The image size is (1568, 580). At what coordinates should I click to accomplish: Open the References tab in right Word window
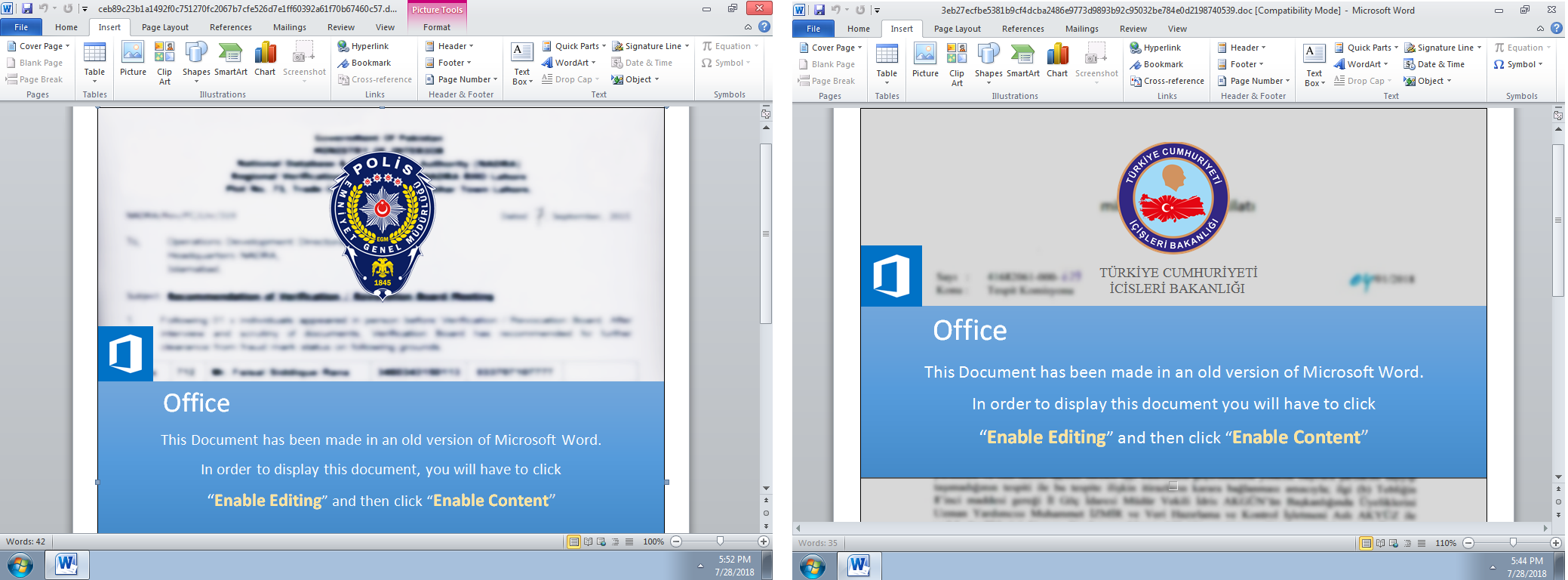pyautogui.click(x=1023, y=29)
